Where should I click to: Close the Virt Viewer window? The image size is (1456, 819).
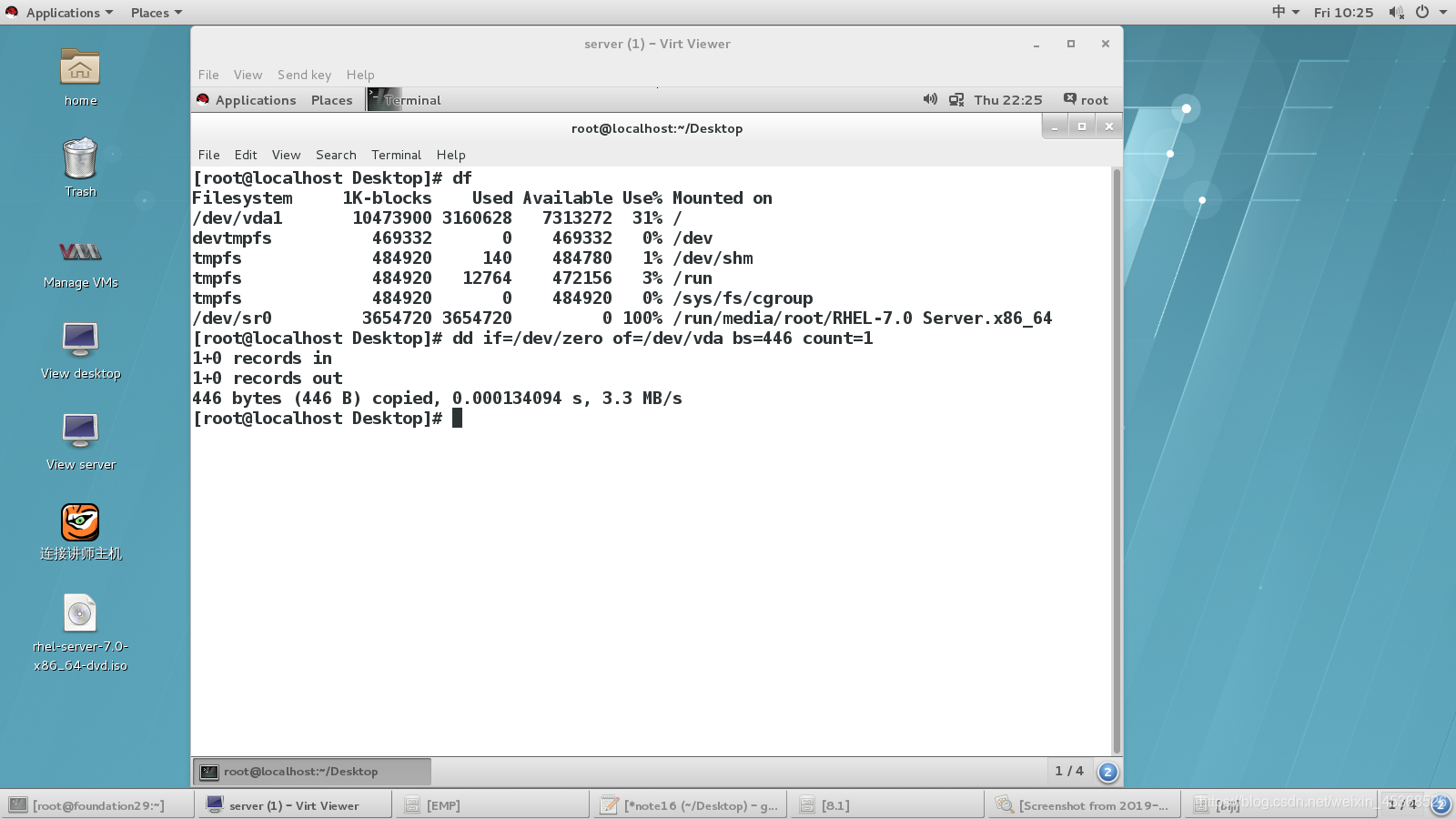(x=1106, y=44)
